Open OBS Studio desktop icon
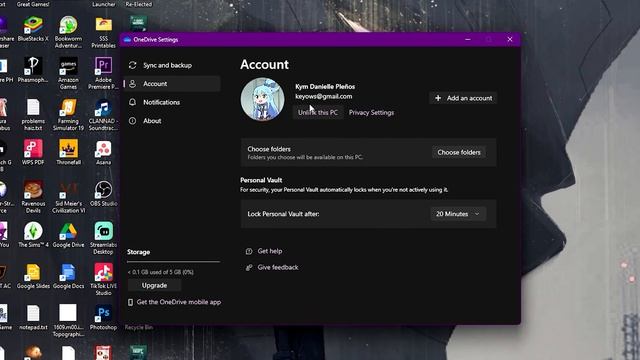Screen dimensions: 640x360 104,193
